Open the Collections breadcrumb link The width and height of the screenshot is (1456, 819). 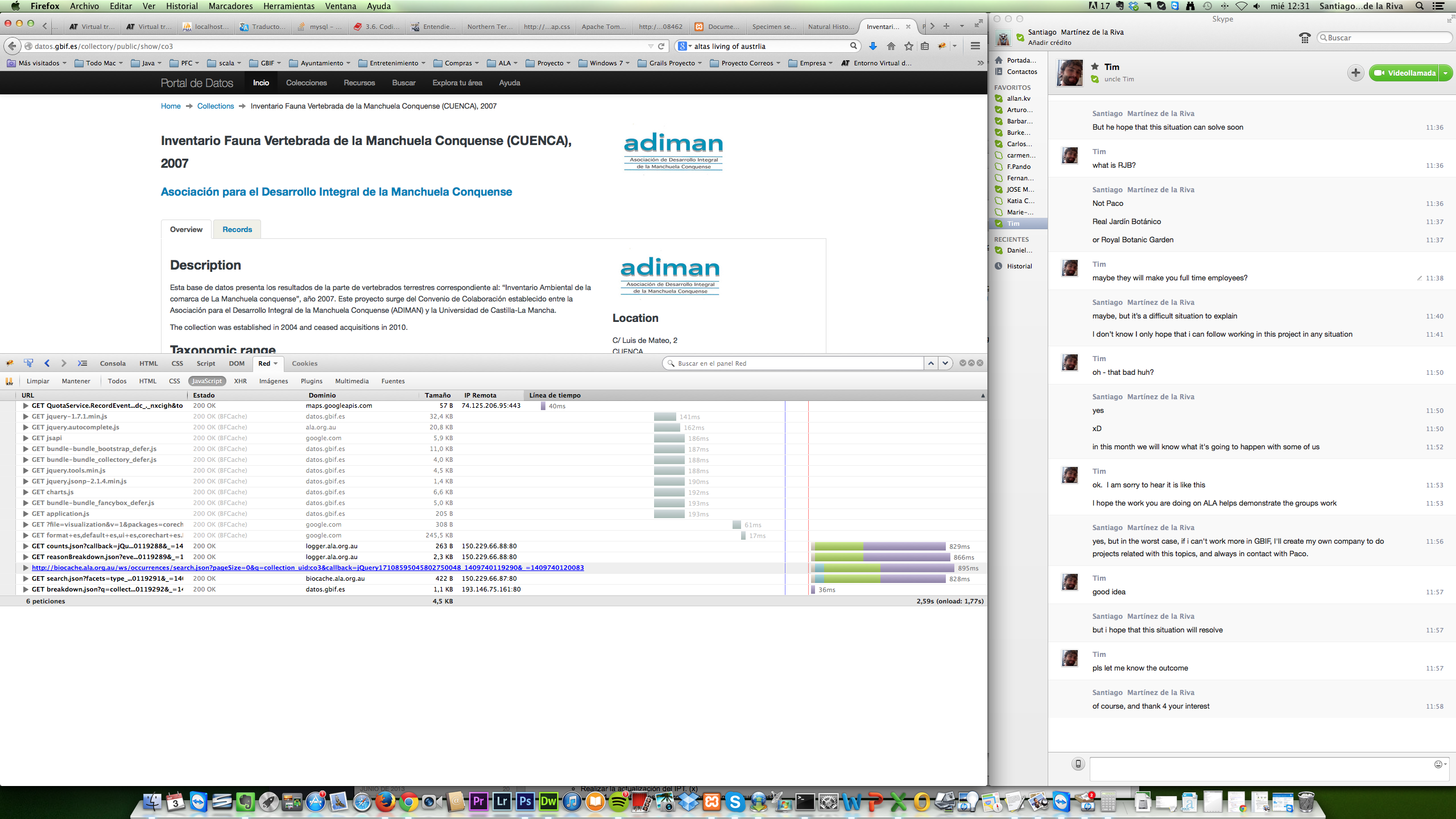tap(216, 106)
